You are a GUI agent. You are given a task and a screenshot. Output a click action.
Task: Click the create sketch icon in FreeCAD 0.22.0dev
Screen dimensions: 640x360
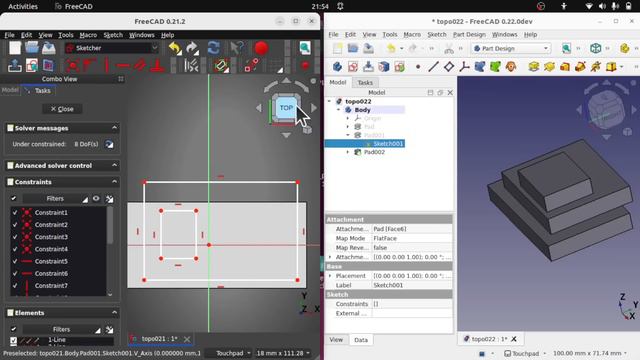(353, 66)
